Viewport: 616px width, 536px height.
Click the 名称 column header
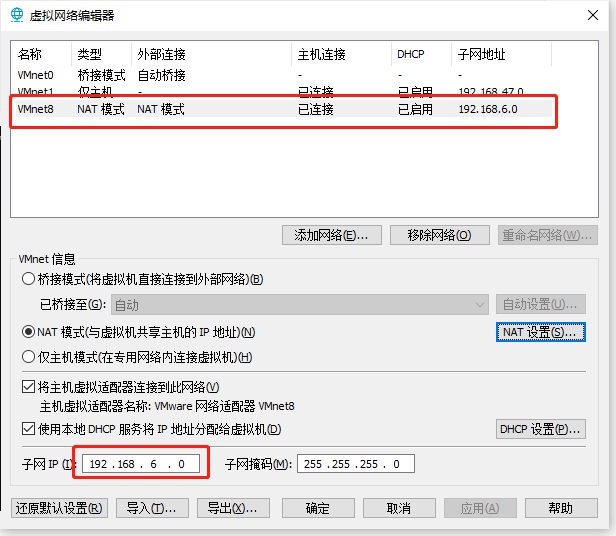point(42,54)
